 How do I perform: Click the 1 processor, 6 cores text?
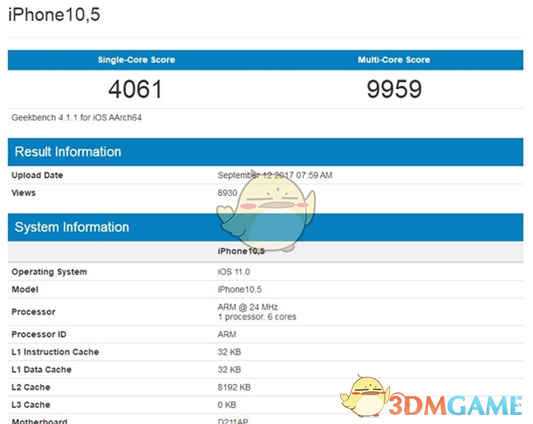[x=257, y=317]
